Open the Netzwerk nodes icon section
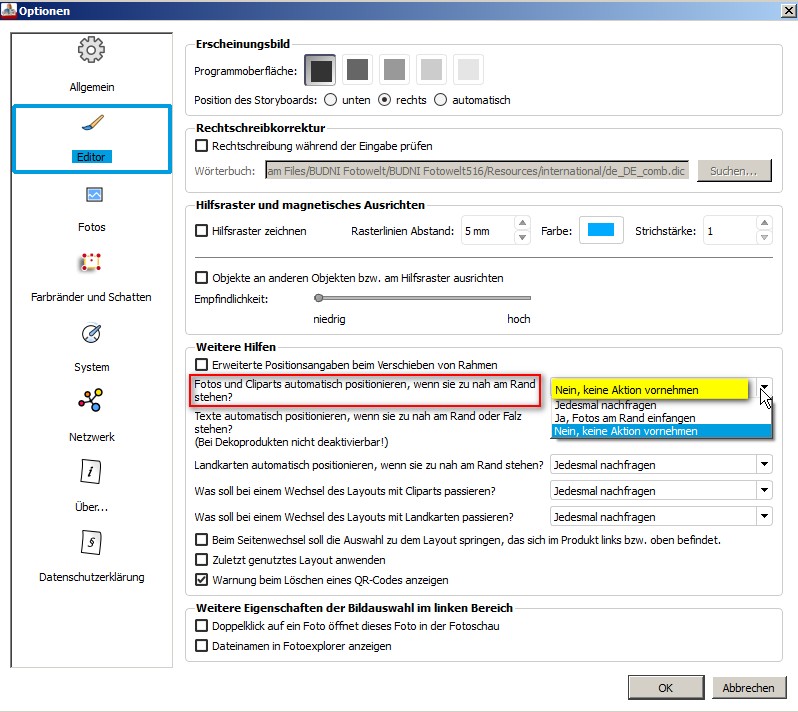This screenshot has width=798, height=712. [91, 400]
